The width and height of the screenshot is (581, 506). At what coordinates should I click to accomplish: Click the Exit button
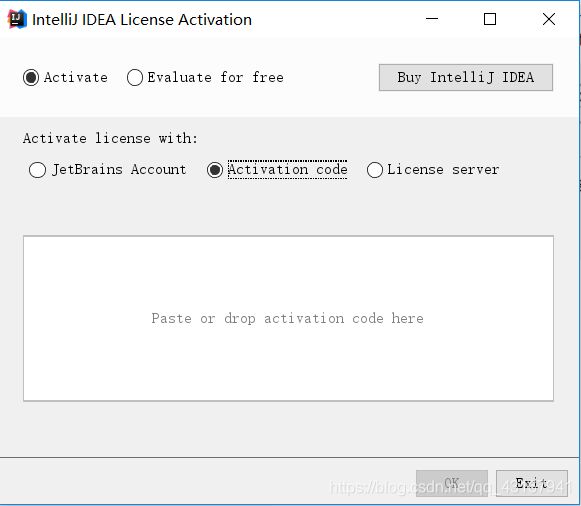click(532, 483)
